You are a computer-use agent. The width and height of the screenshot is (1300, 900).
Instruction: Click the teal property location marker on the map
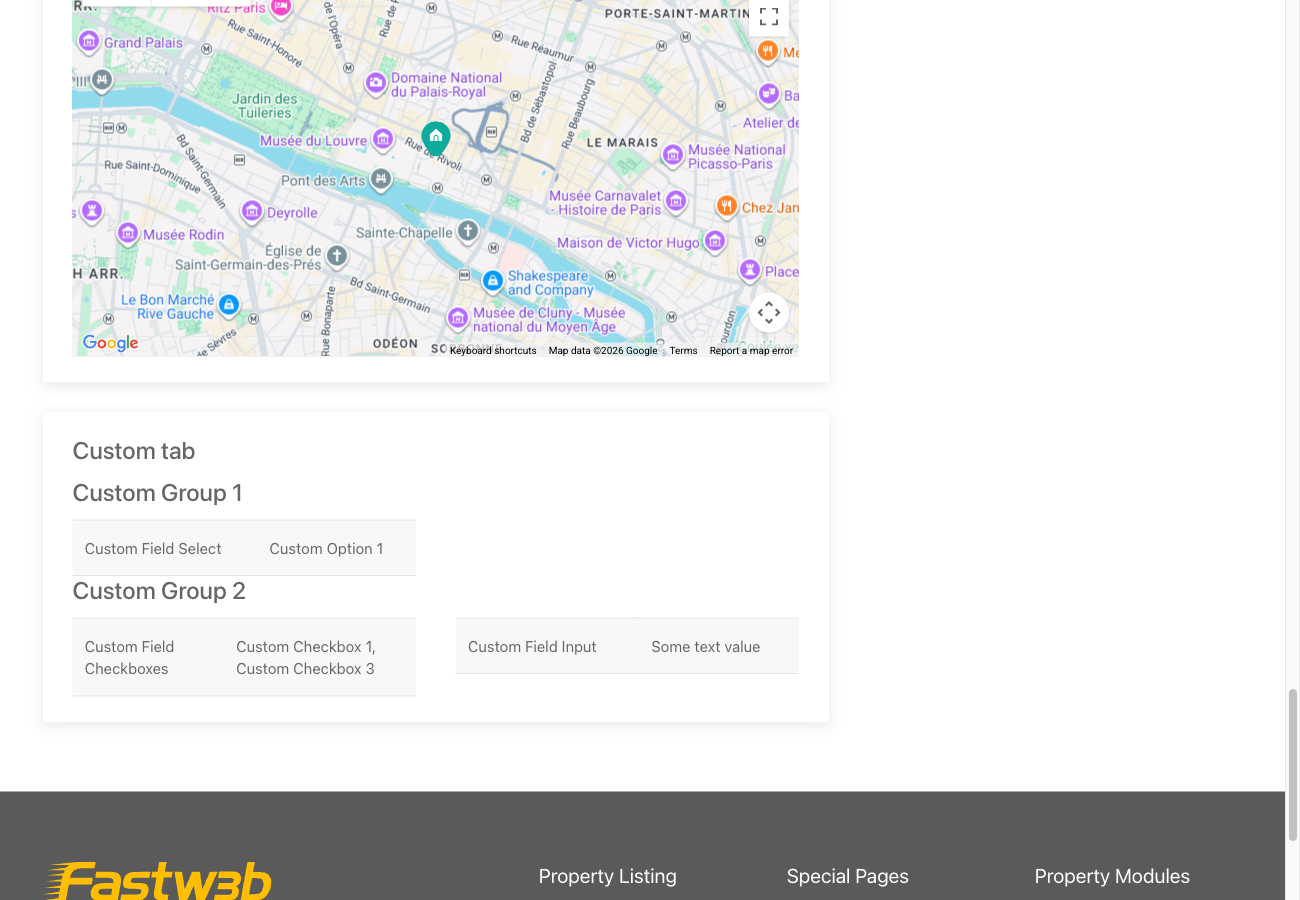(436, 138)
